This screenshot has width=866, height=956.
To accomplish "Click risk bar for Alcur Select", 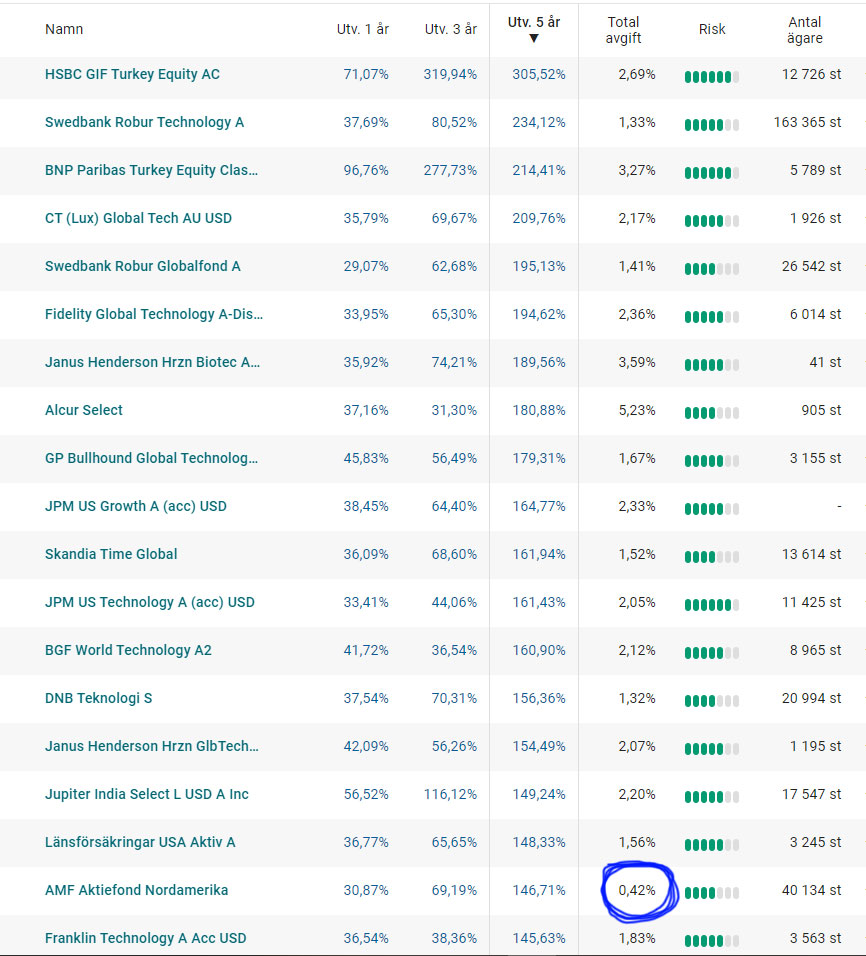I will 711,413.
